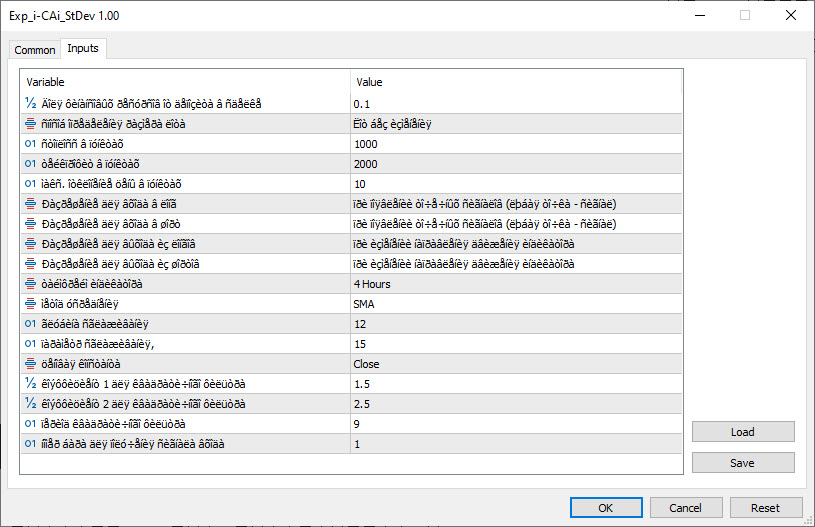Click the Reset button
The width and height of the screenshot is (815, 527).
tap(766, 508)
